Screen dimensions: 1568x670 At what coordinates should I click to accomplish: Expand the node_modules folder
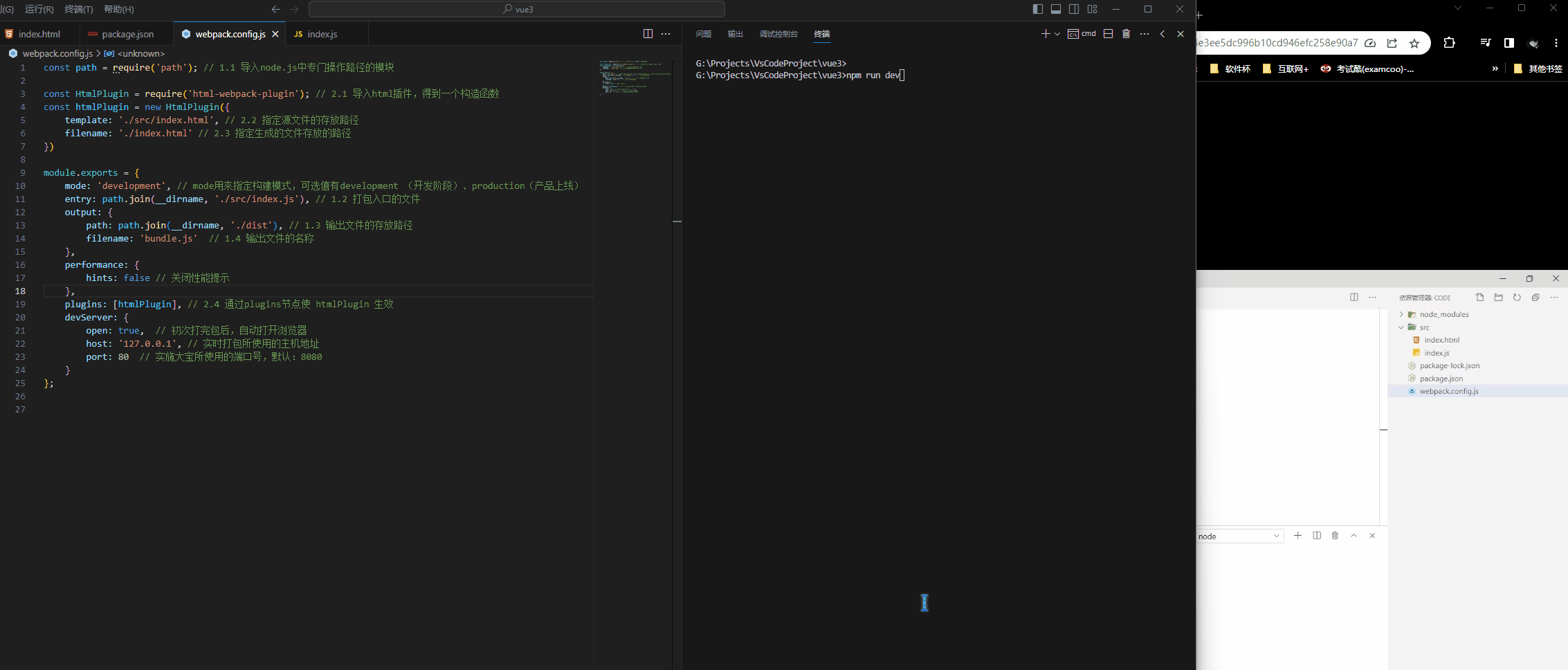point(1401,314)
